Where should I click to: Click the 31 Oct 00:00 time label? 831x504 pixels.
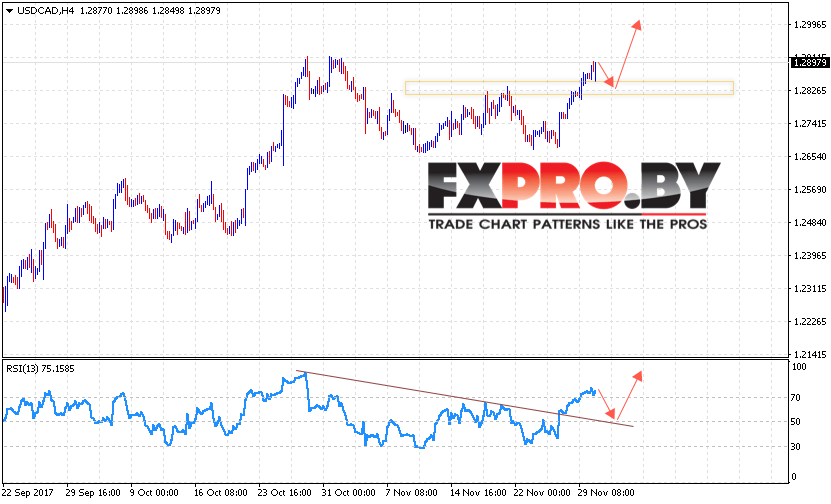(348, 493)
